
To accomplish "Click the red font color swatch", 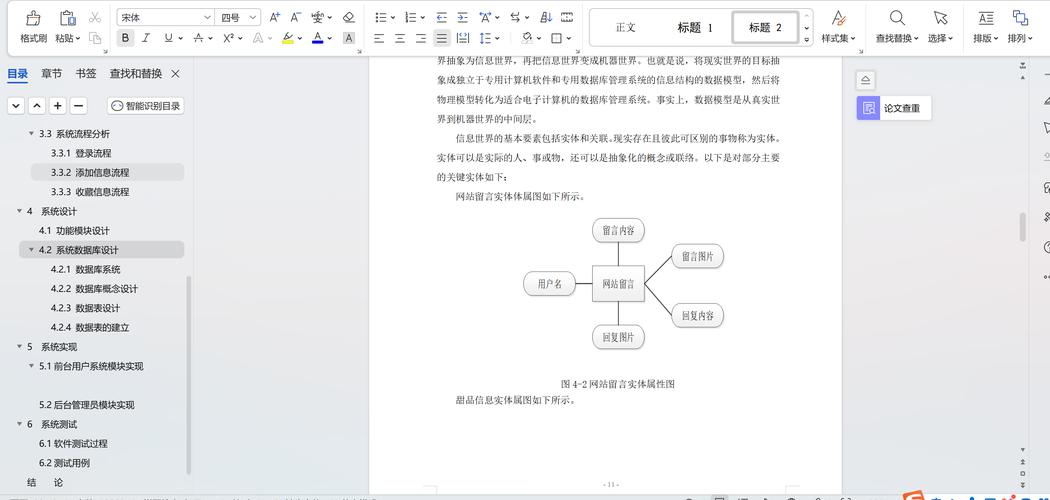I will click(317, 38).
